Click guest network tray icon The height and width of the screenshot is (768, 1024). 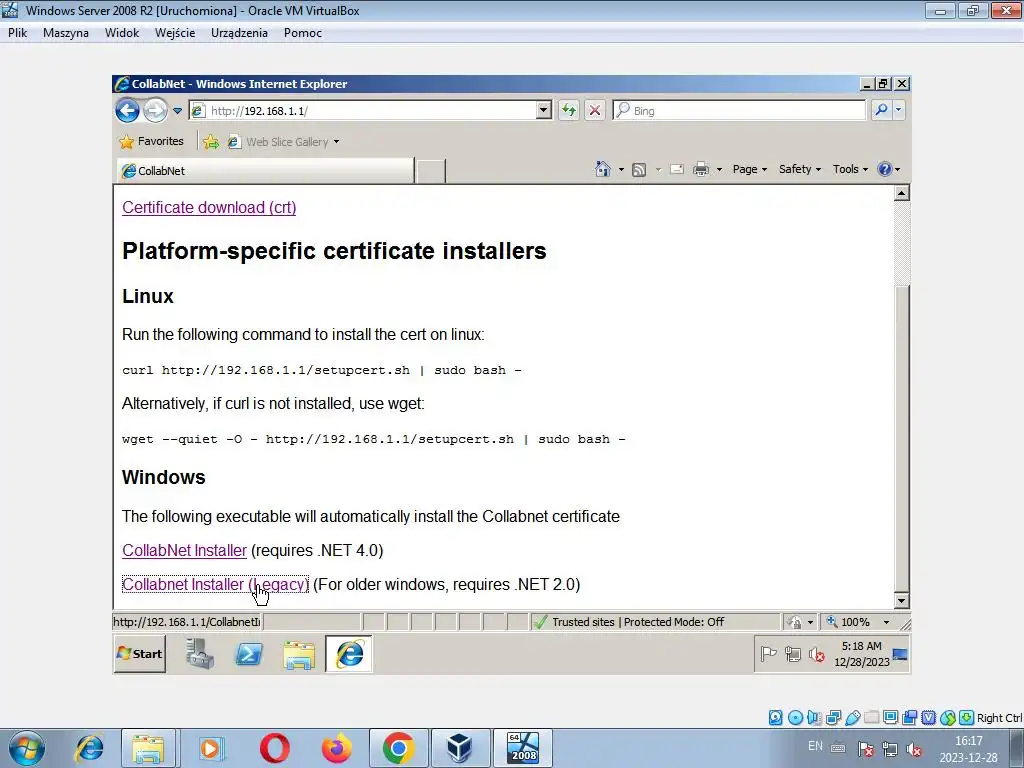click(793, 654)
